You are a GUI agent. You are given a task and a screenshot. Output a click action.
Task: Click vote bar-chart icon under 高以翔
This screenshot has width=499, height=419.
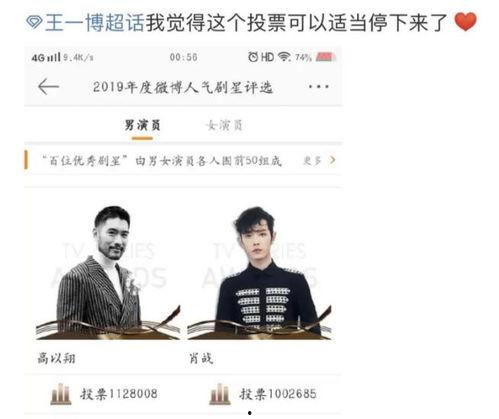click(x=61, y=394)
